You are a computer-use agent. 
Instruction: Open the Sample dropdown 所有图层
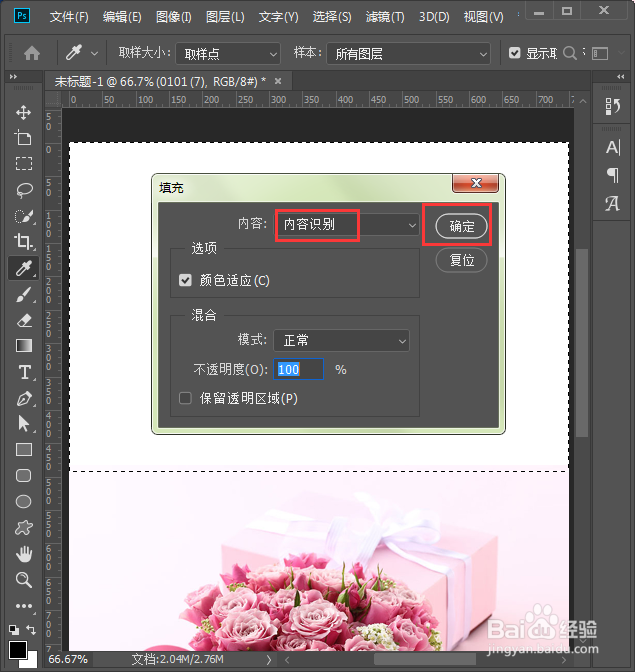[x=408, y=54]
